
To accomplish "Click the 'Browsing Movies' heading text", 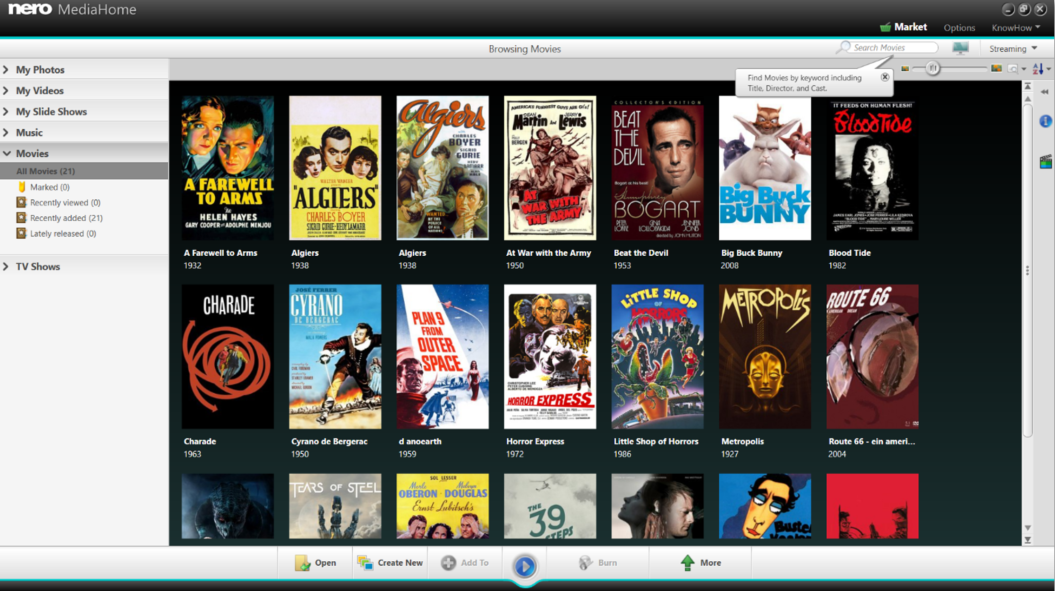I will click(x=525, y=48).
